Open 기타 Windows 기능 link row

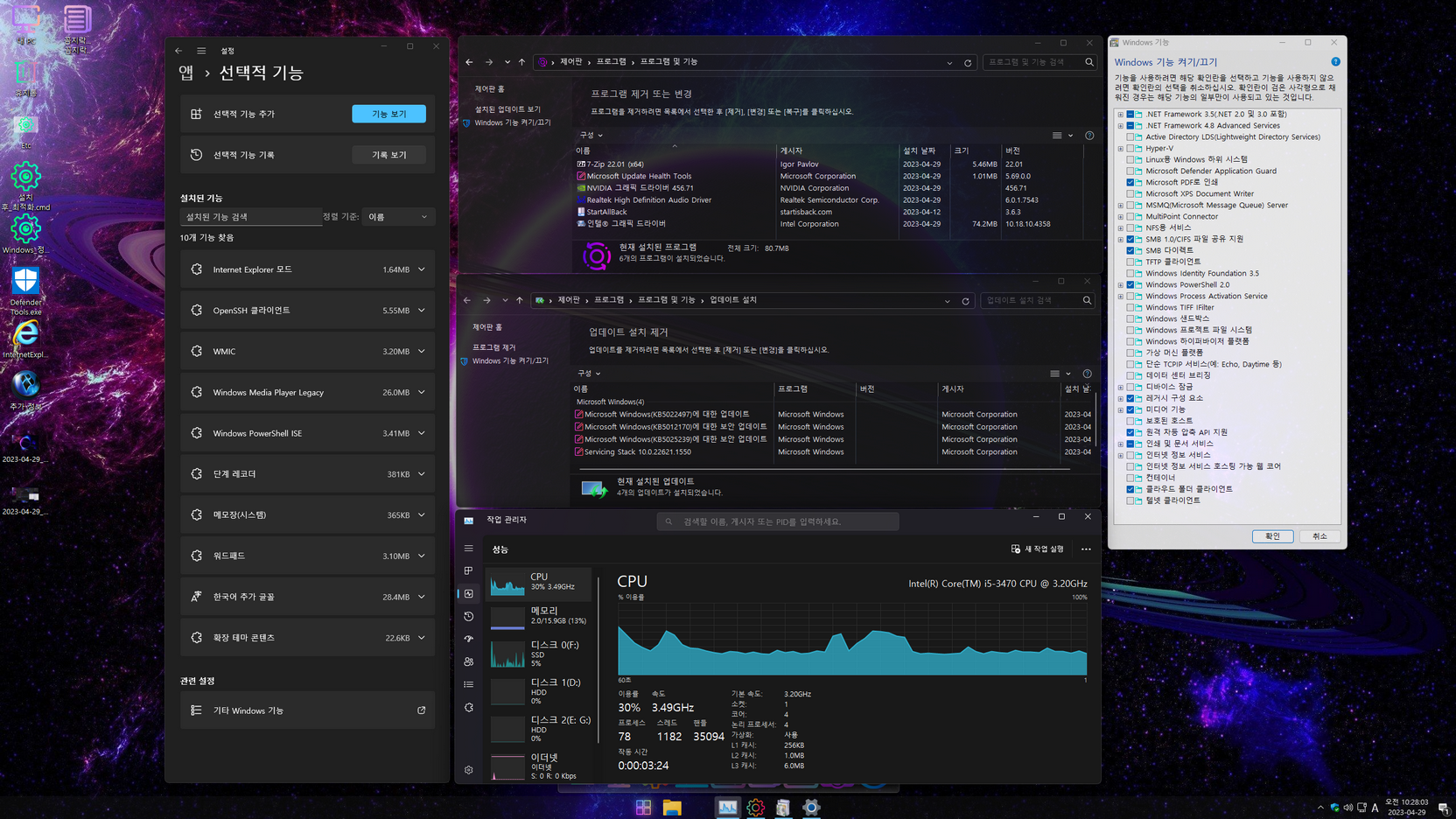coord(307,710)
